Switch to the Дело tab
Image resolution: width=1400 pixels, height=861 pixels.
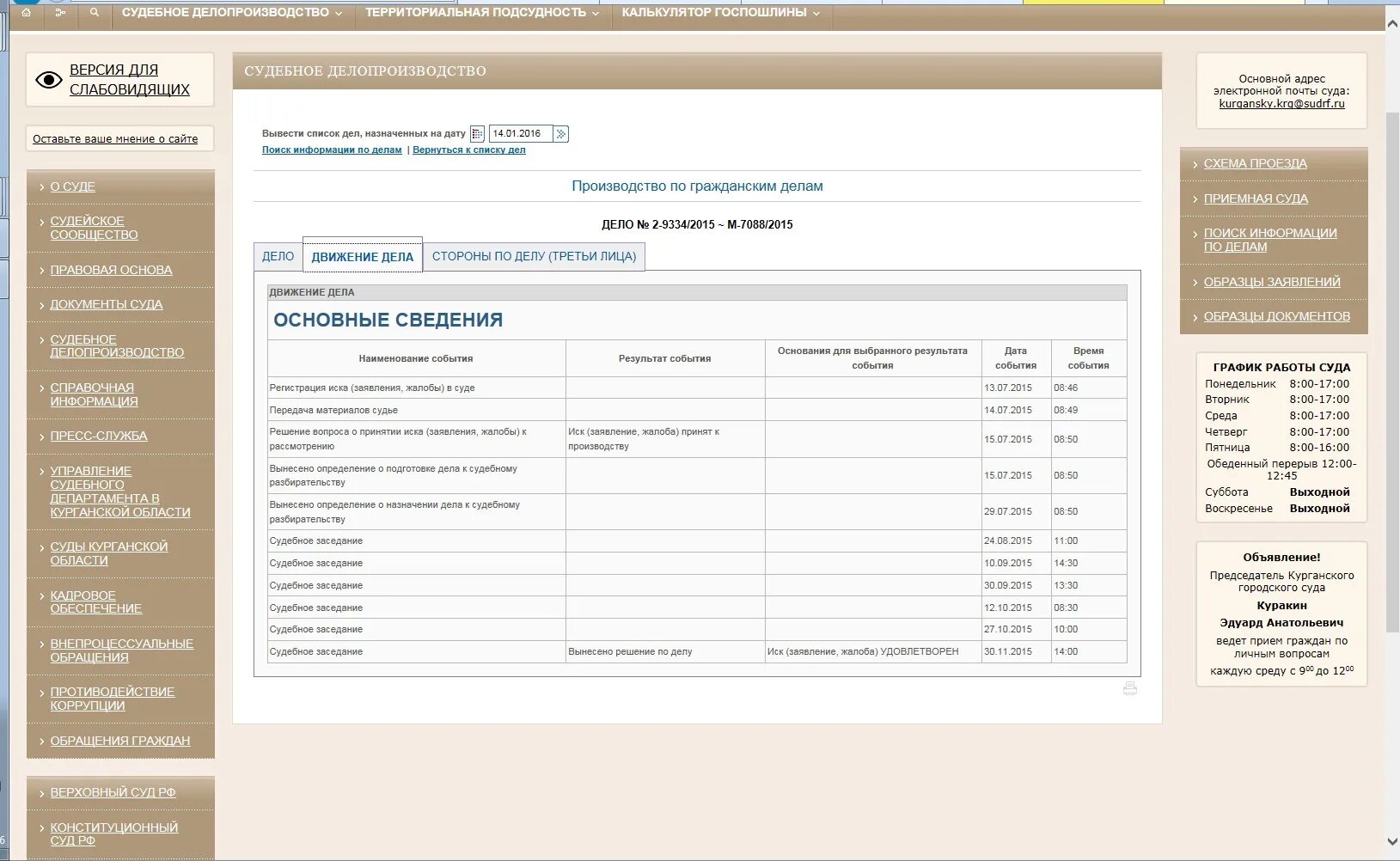(278, 256)
